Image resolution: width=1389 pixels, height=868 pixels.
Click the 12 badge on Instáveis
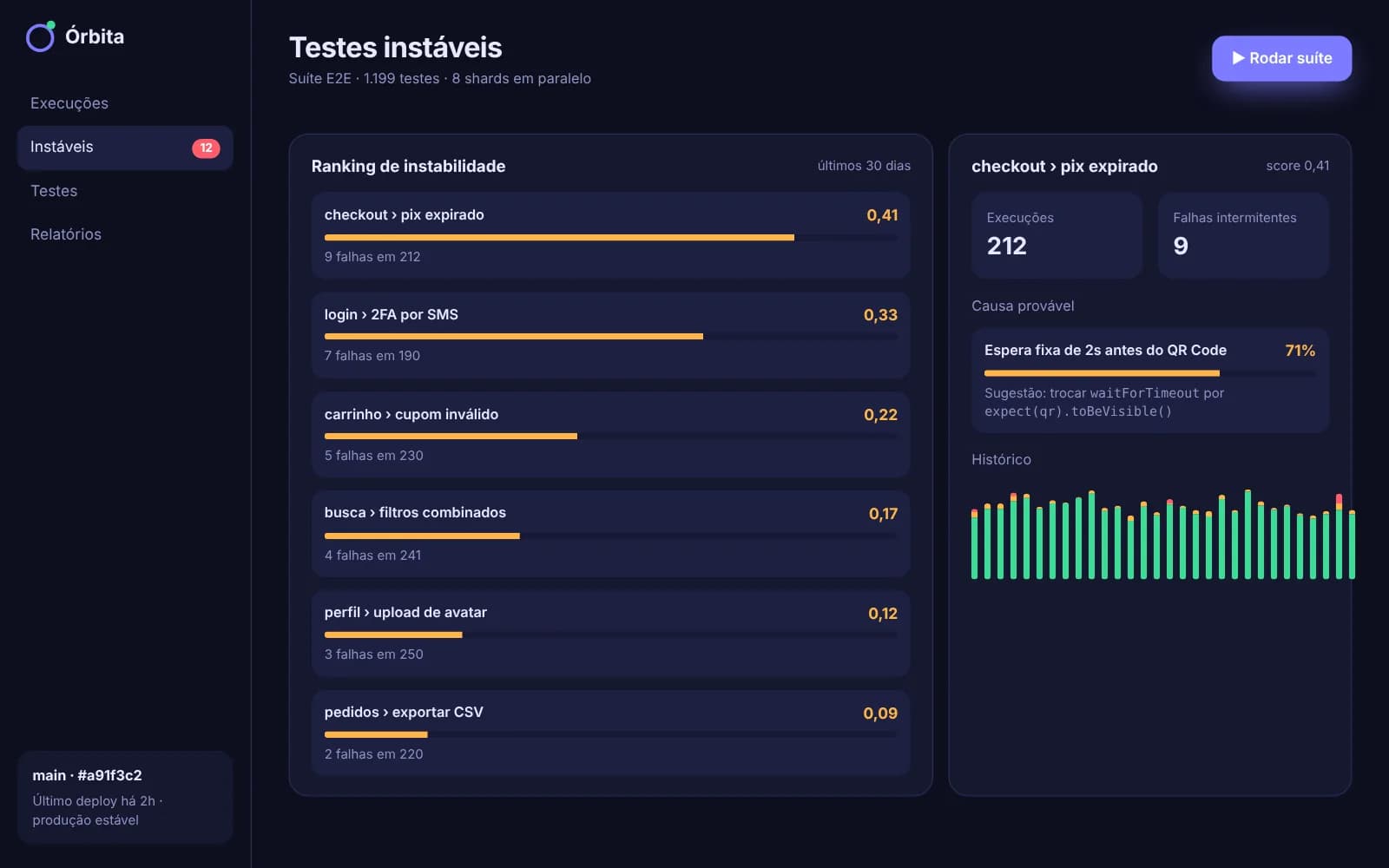pos(206,148)
